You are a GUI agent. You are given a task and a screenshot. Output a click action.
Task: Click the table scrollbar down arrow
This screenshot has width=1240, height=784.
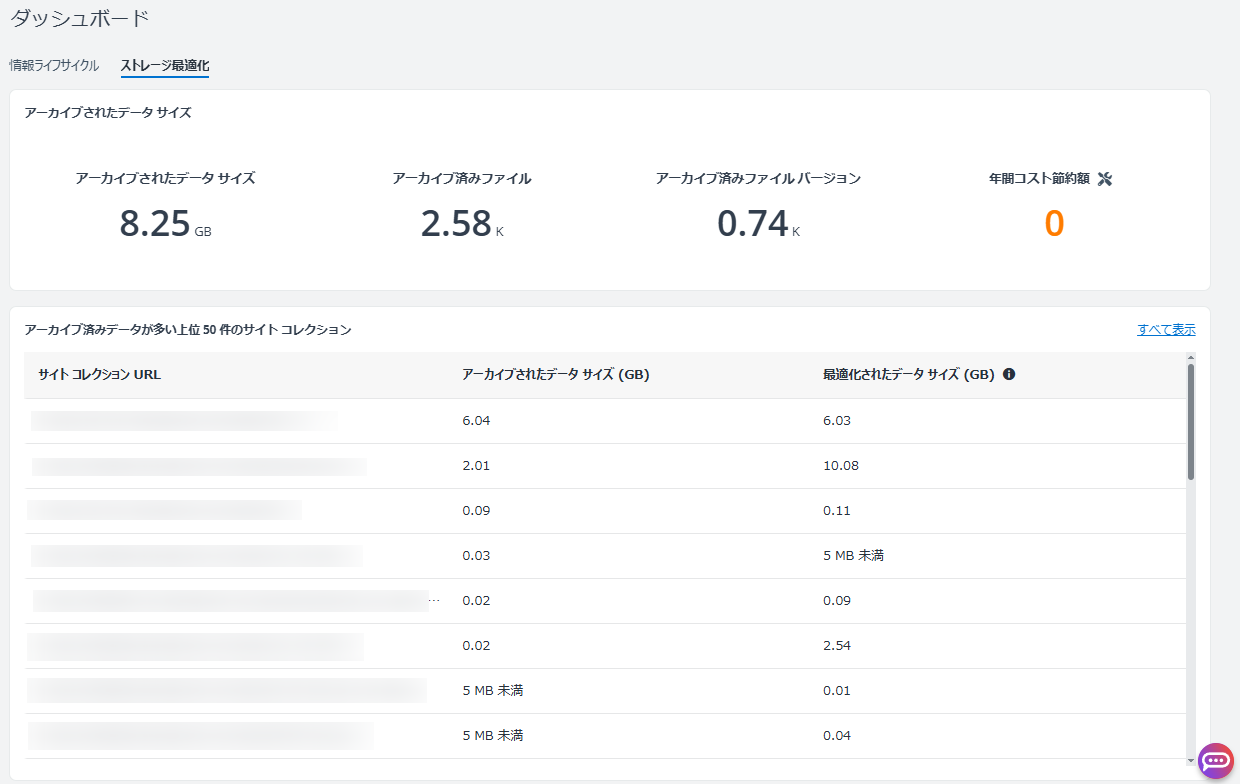[1190, 760]
